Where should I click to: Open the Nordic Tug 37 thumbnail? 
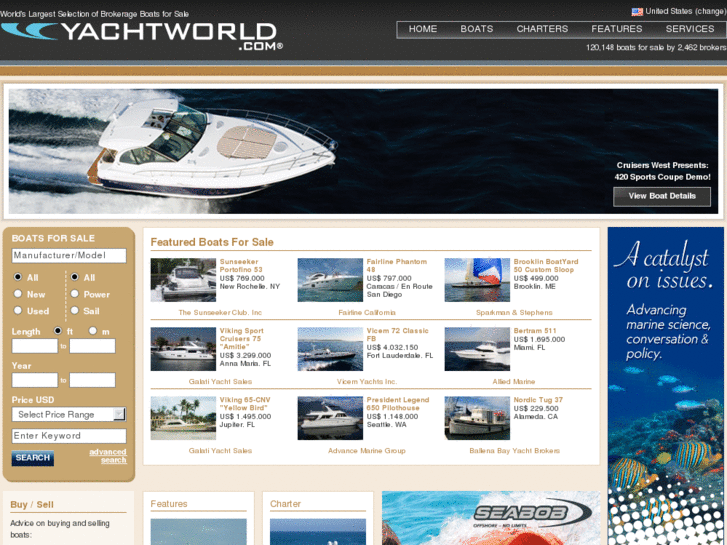(x=477, y=418)
